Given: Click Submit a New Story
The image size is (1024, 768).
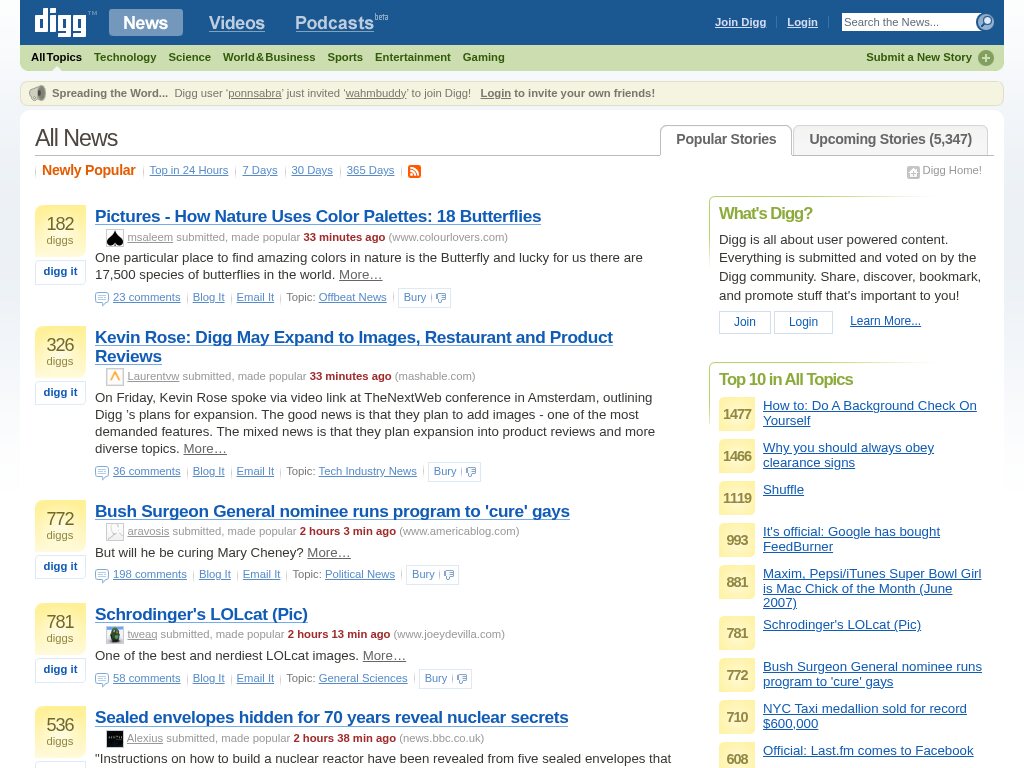Looking at the screenshot, I should [919, 57].
